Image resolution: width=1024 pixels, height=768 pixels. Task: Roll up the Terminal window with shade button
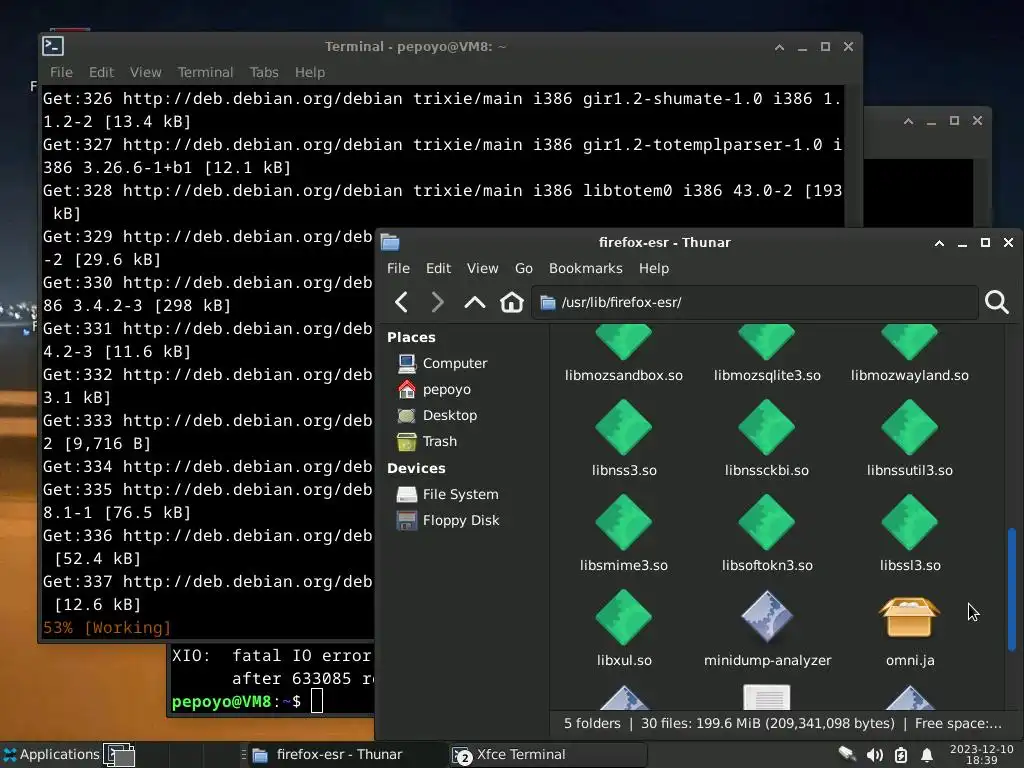[779, 47]
